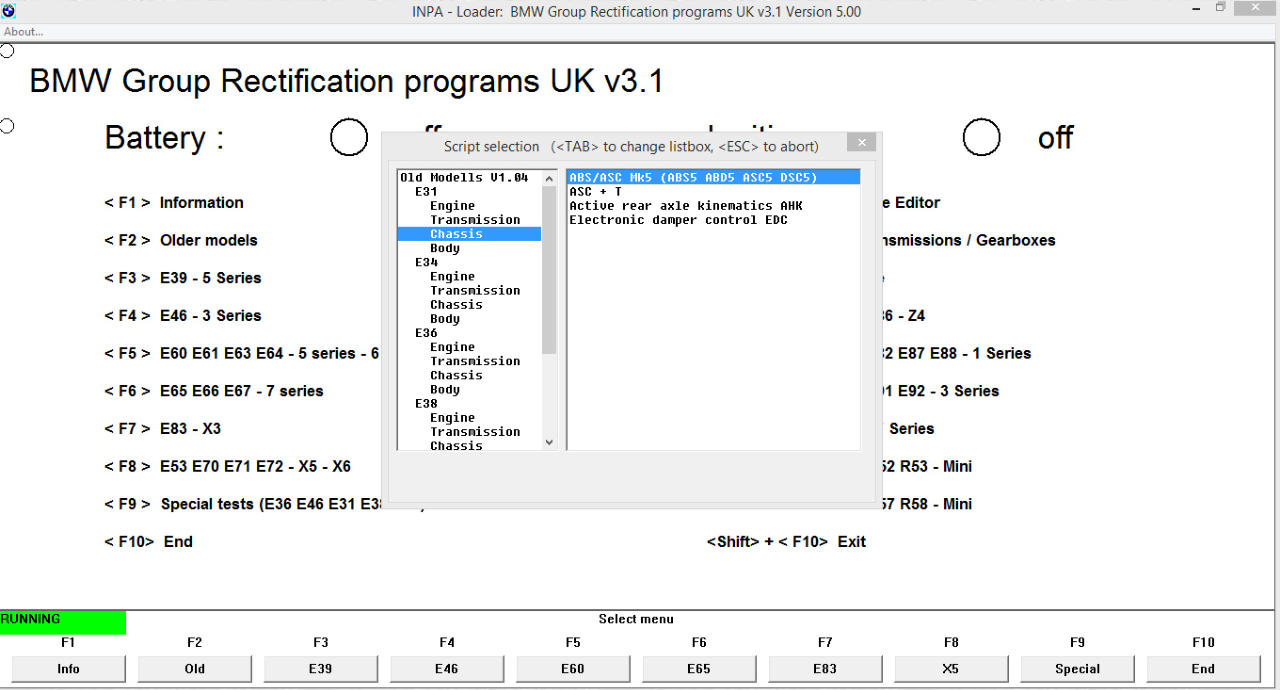Close the Script selection dialog
The width and height of the screenshot is (1280, 690).
point(861,143)
